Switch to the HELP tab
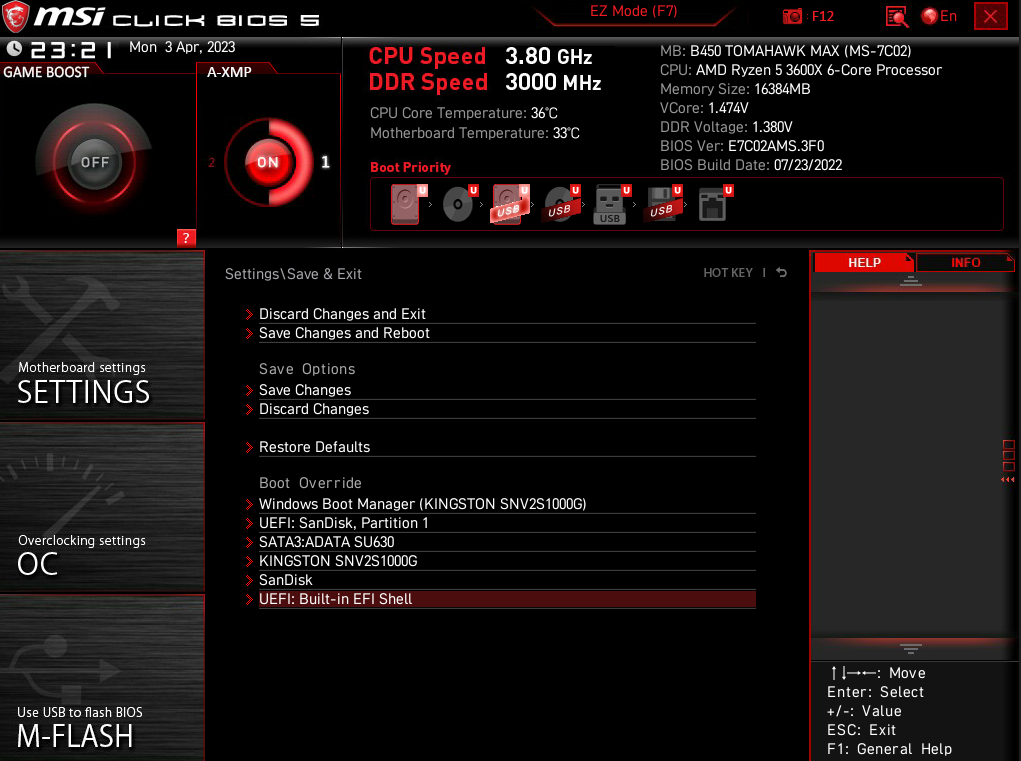 click(x=864, y=262)
